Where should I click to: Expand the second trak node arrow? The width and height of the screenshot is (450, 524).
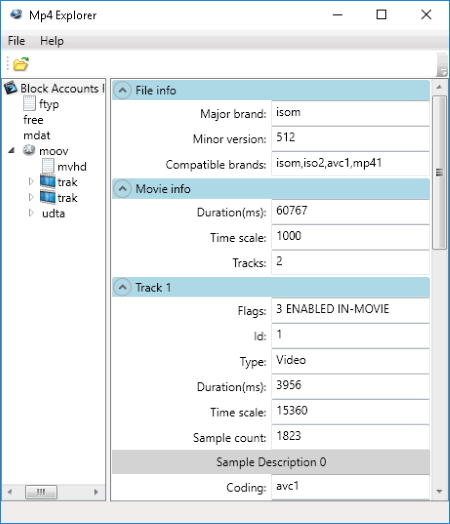(x=31, y=197)
